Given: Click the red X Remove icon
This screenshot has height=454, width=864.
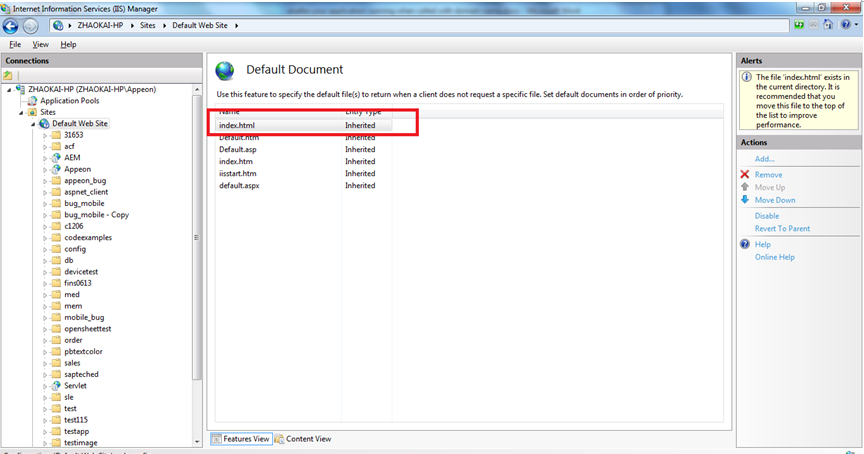Looking at the screenshot, I should pyautogui.click(x=745, y=174).
